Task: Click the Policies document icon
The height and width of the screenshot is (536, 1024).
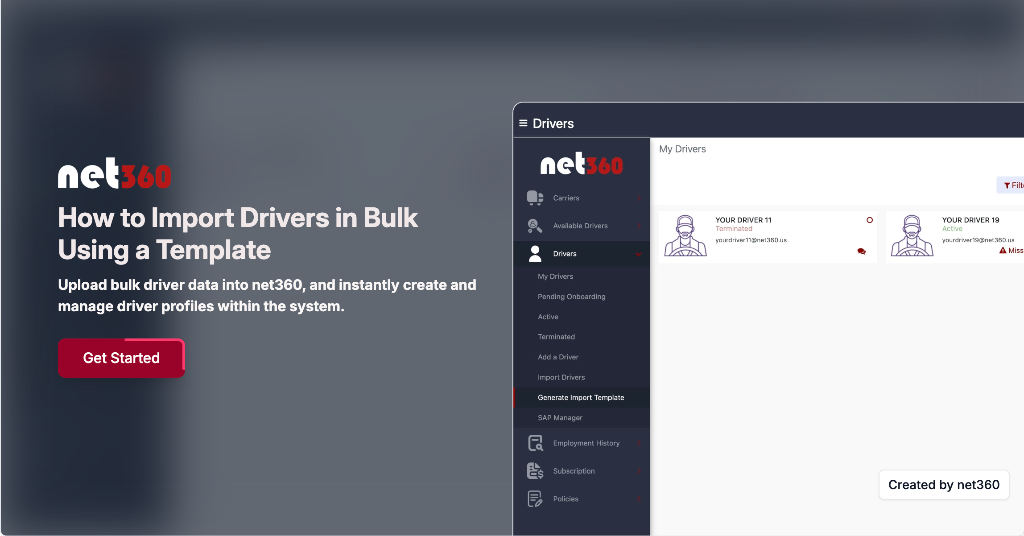Action: pos(535,499)
